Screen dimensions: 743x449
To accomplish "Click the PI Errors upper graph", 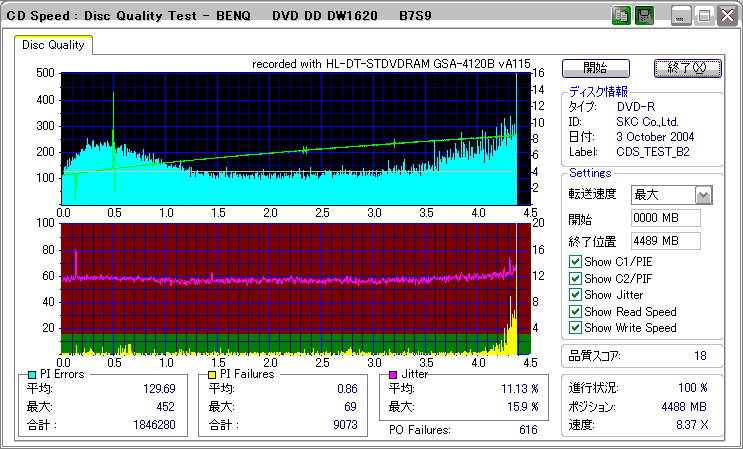I will click(295, 138).
